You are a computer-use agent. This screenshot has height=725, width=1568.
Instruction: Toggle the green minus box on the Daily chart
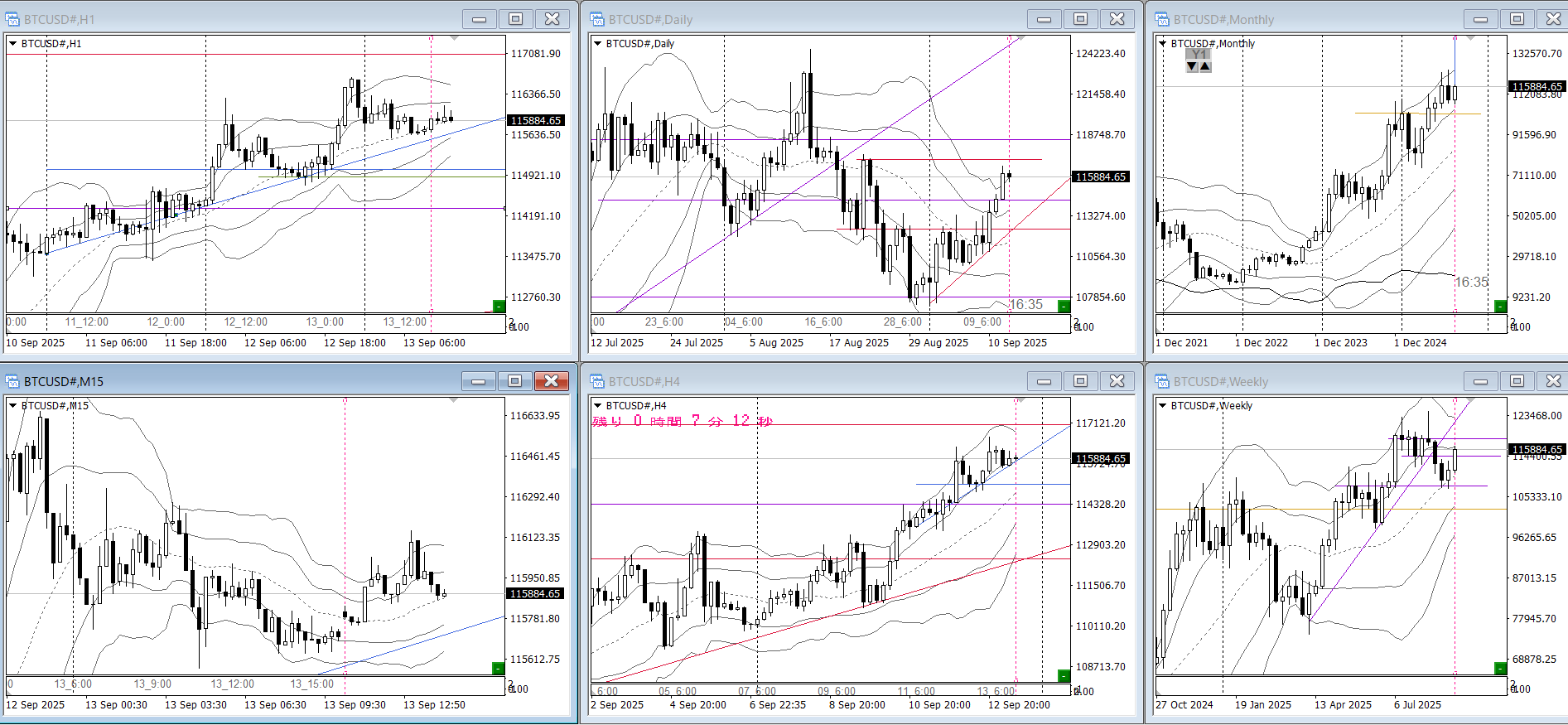click(1064, 306)
